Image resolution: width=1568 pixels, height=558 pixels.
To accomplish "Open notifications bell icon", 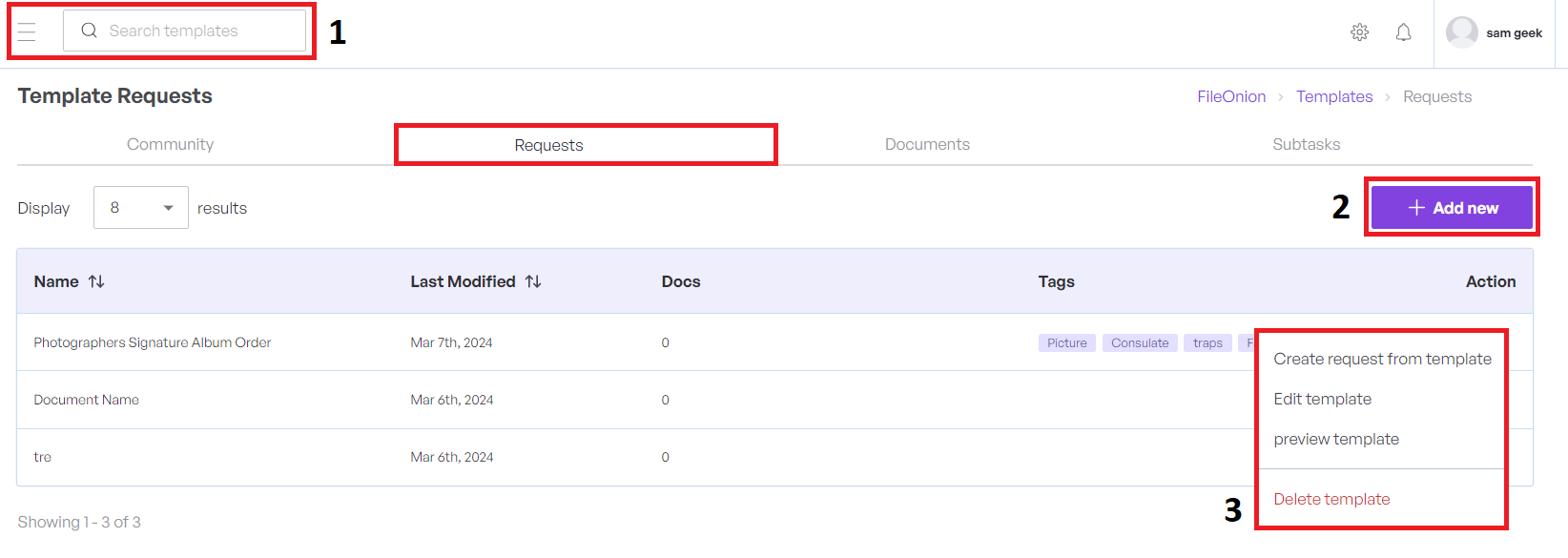I will [1403, 32].
